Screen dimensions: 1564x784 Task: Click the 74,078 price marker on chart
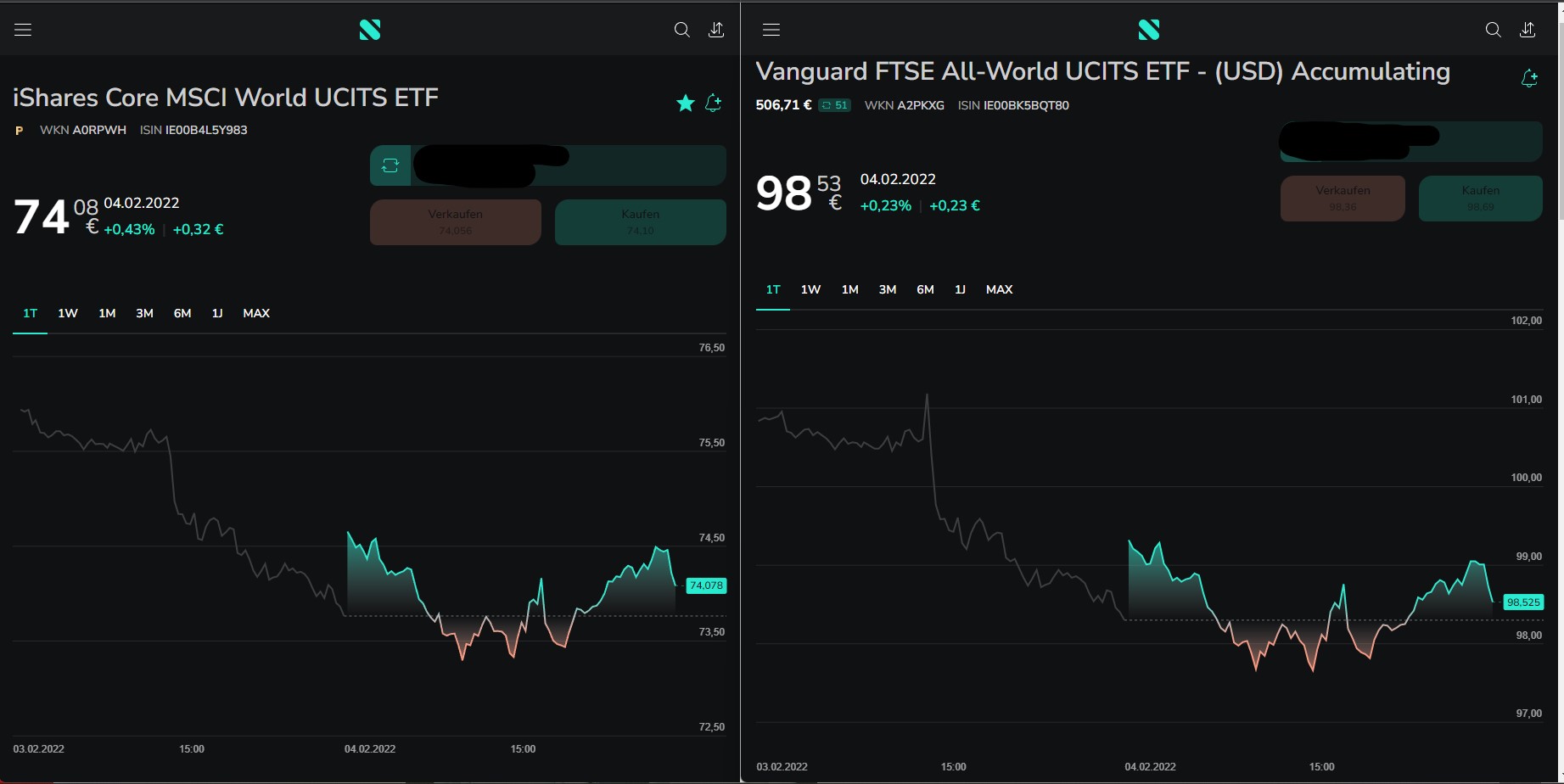[706, 585]
